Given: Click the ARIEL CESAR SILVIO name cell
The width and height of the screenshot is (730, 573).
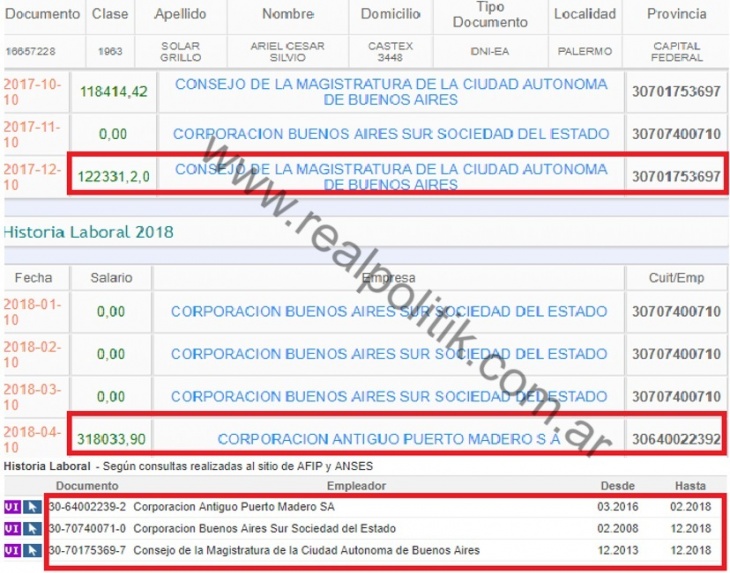Looking at the screenshot, I should pos(288,52).
